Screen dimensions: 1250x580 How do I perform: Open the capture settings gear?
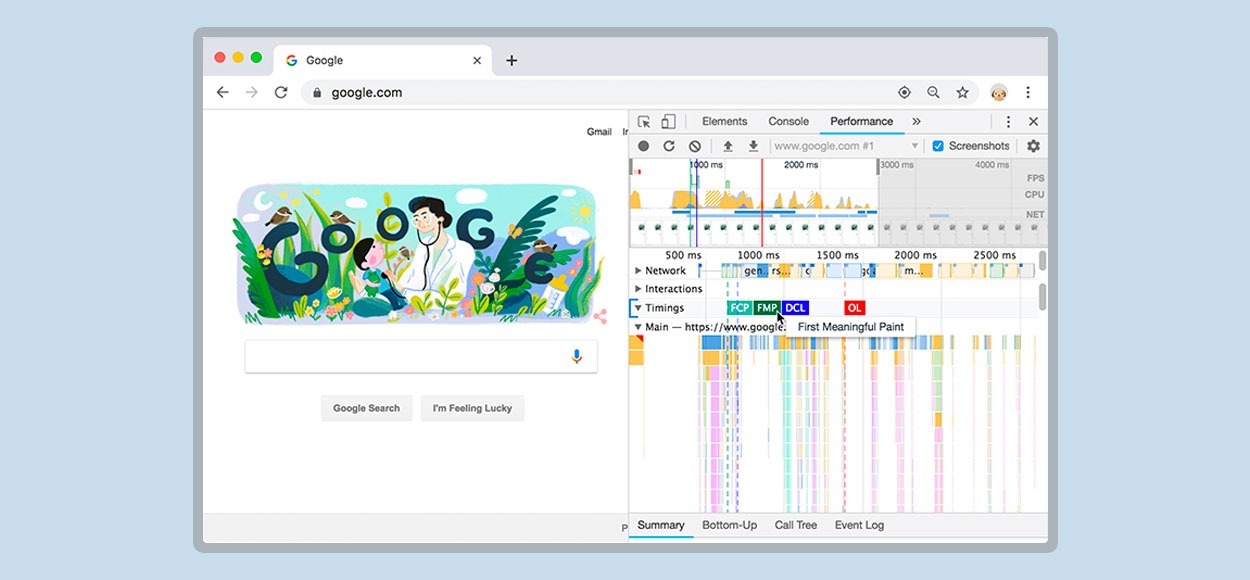click(x=1033, y=146)
